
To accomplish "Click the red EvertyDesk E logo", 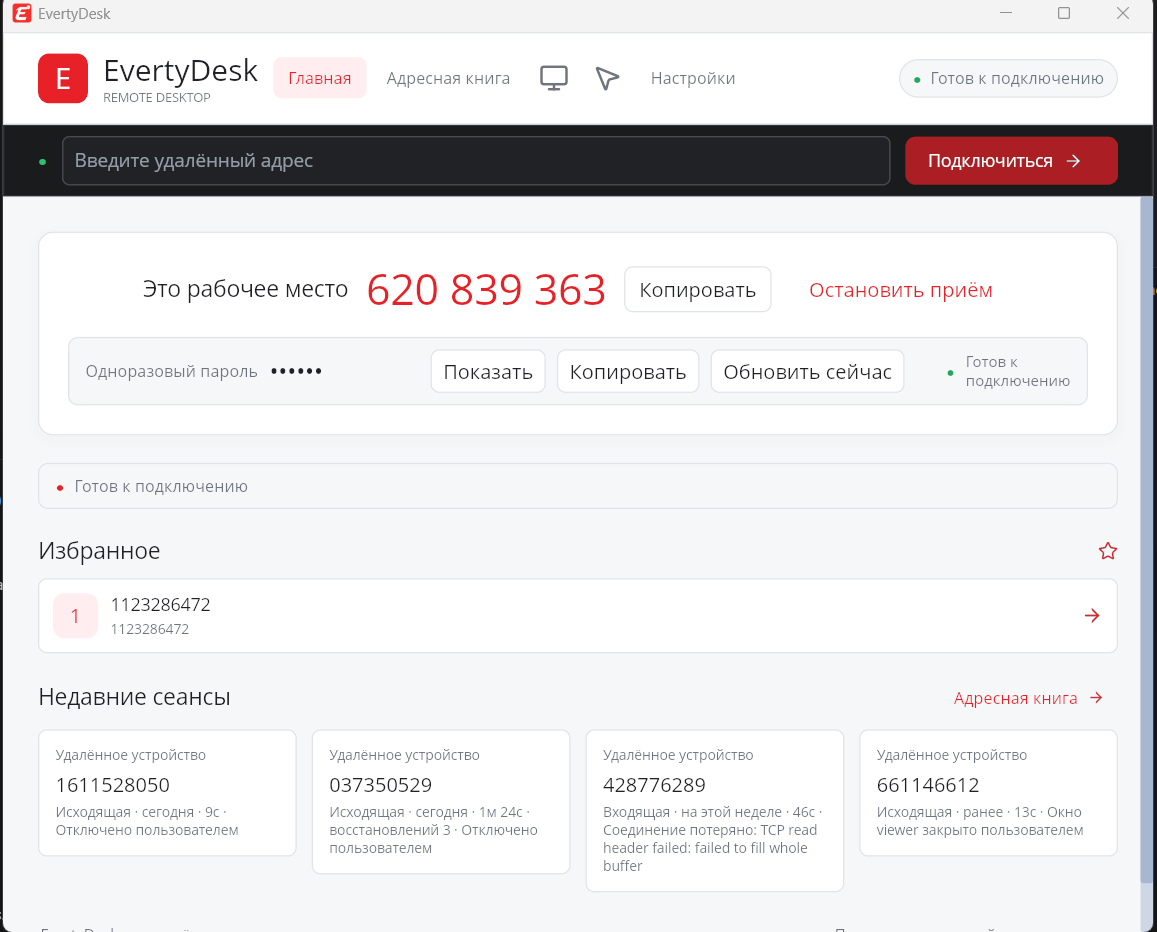I will tap(63, 78).
